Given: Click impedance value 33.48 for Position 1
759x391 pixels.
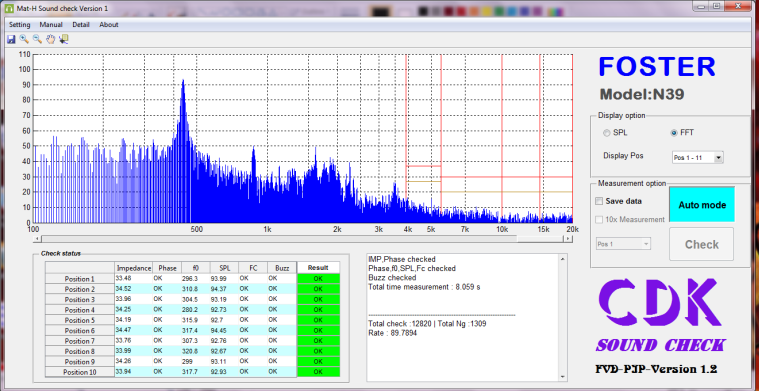Looking at the screenshot, I should coord(134,278).
